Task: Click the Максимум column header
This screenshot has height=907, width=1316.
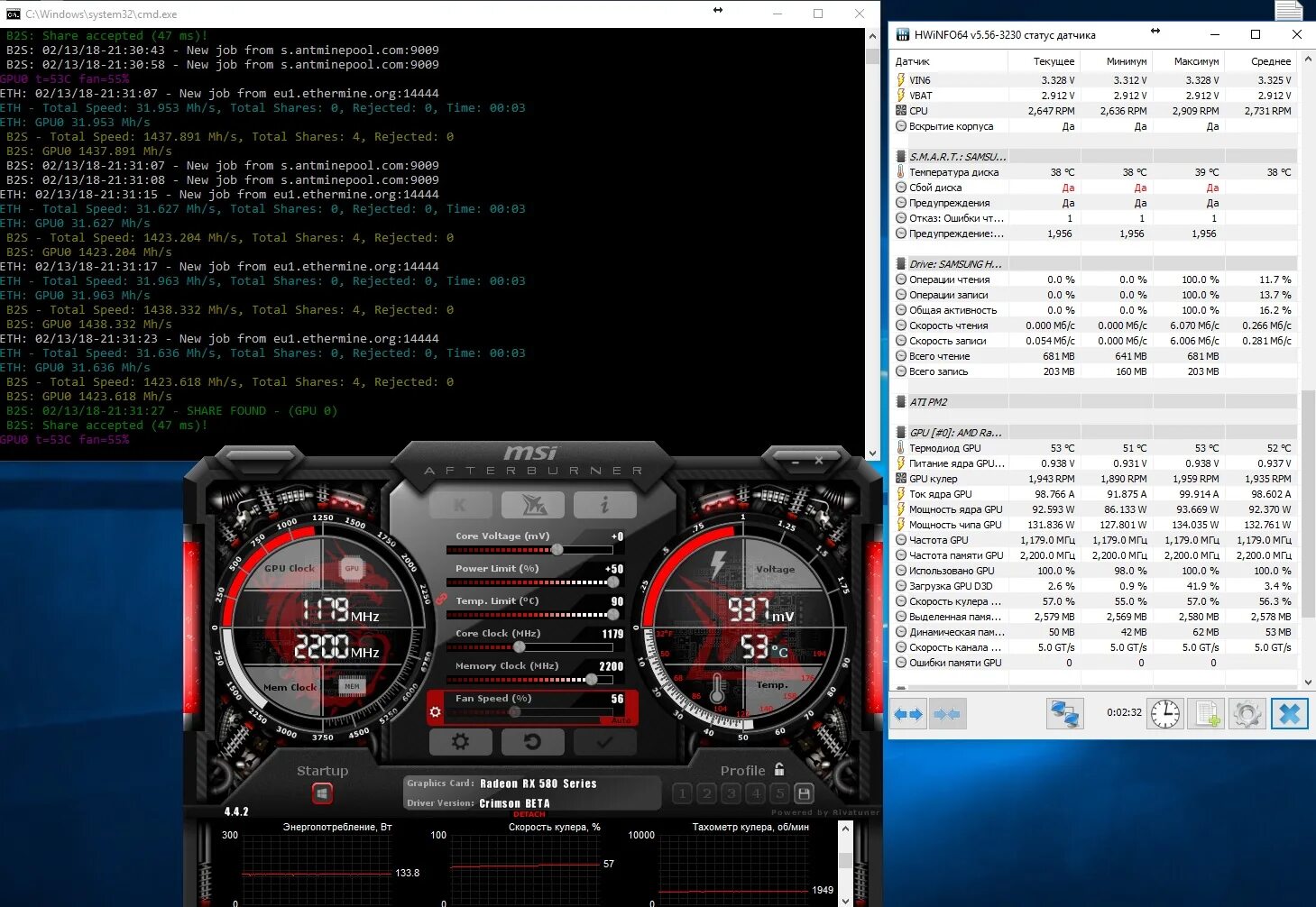Action: point(1188,61)
